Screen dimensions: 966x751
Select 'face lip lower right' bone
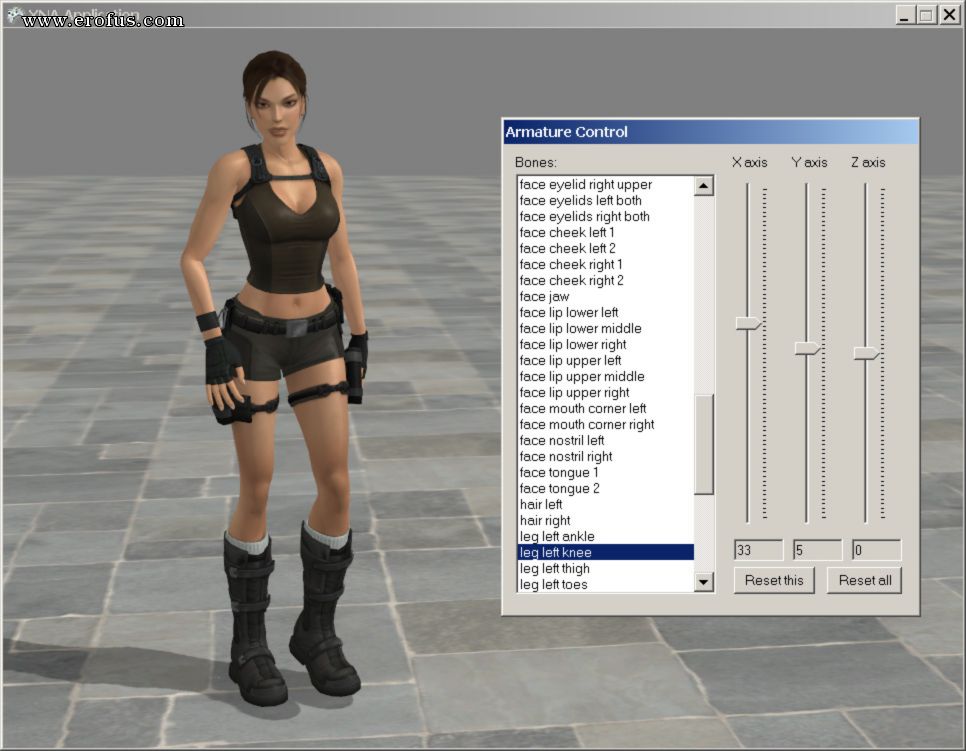[606, 344]
